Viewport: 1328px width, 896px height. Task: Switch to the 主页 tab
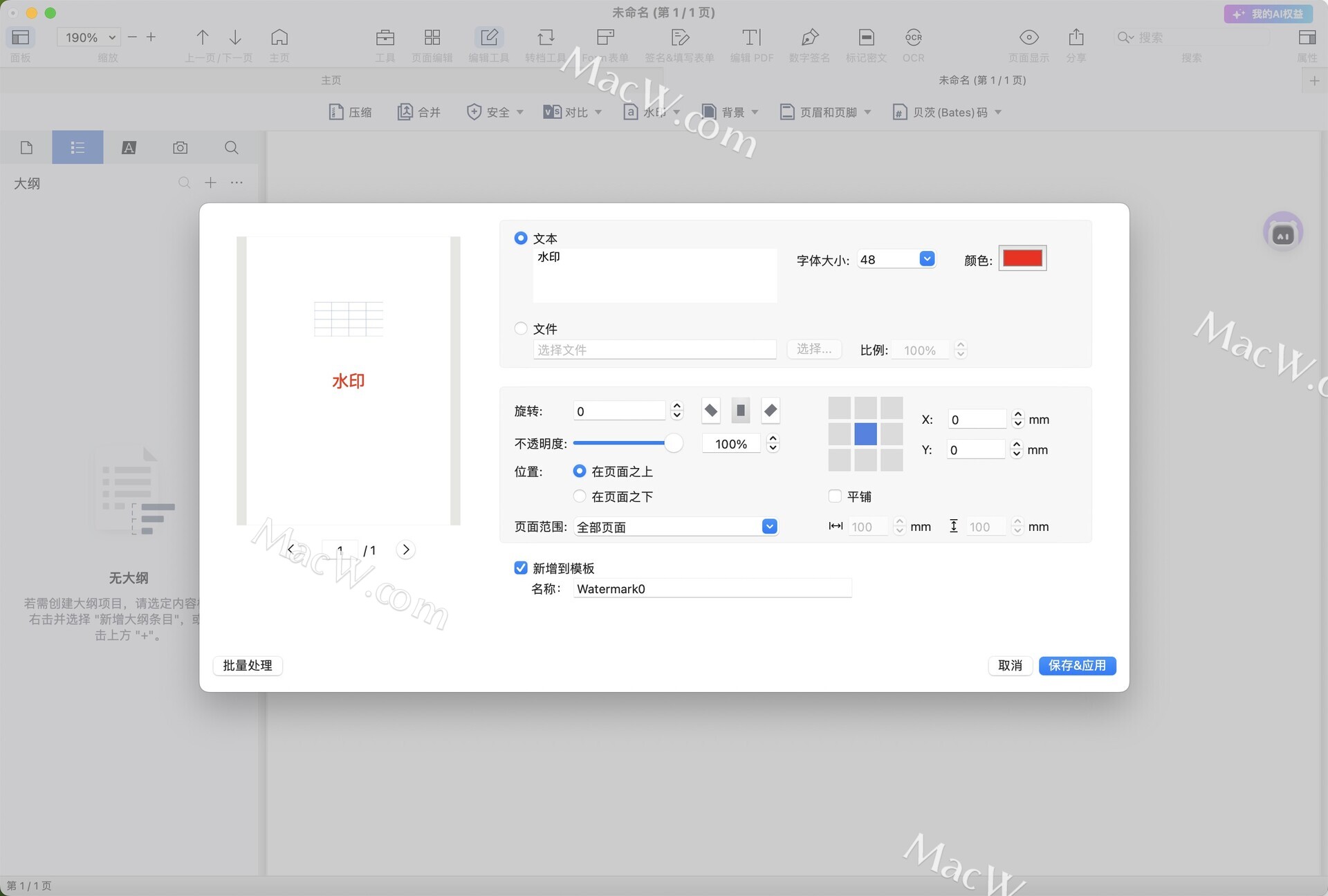pos(331,80)
